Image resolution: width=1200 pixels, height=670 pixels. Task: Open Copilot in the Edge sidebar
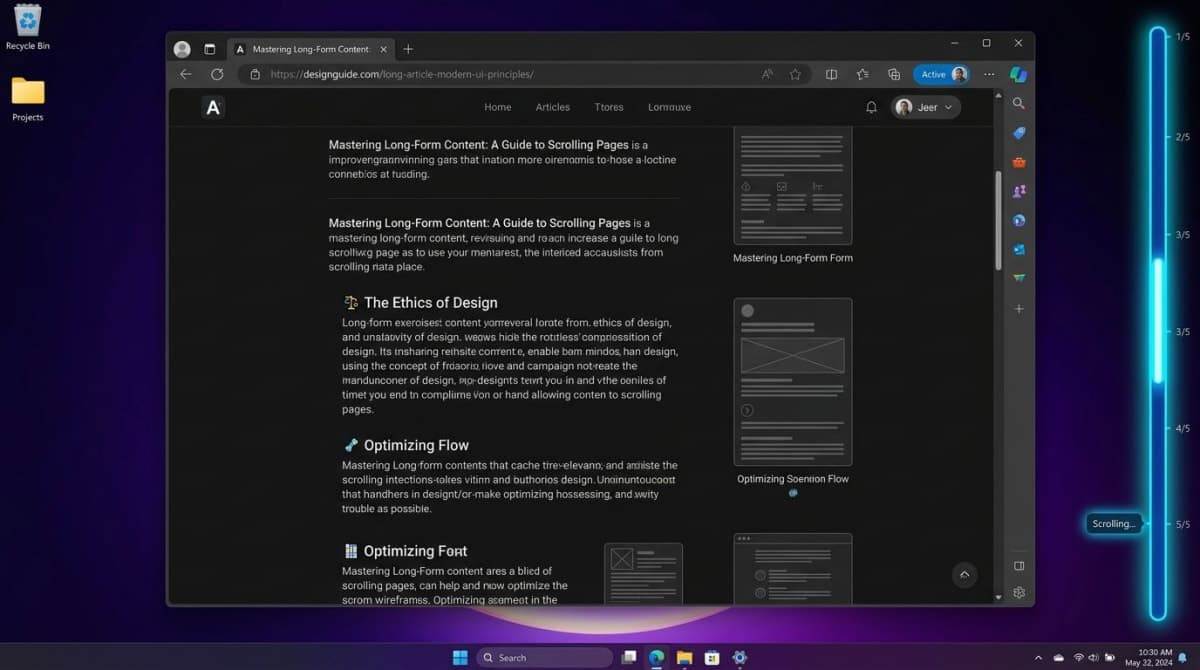1018,73
